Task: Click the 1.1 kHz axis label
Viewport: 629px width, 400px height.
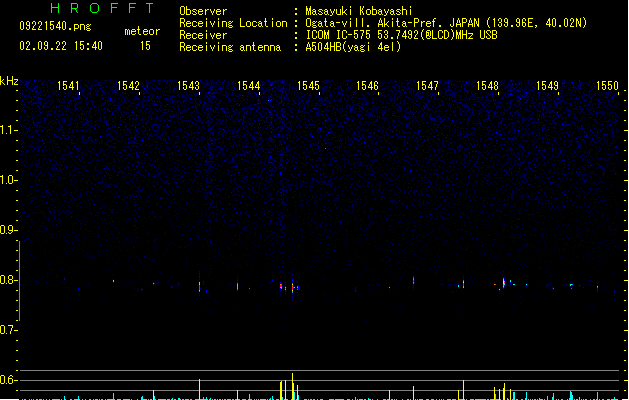Action: [x=8, y=130]
